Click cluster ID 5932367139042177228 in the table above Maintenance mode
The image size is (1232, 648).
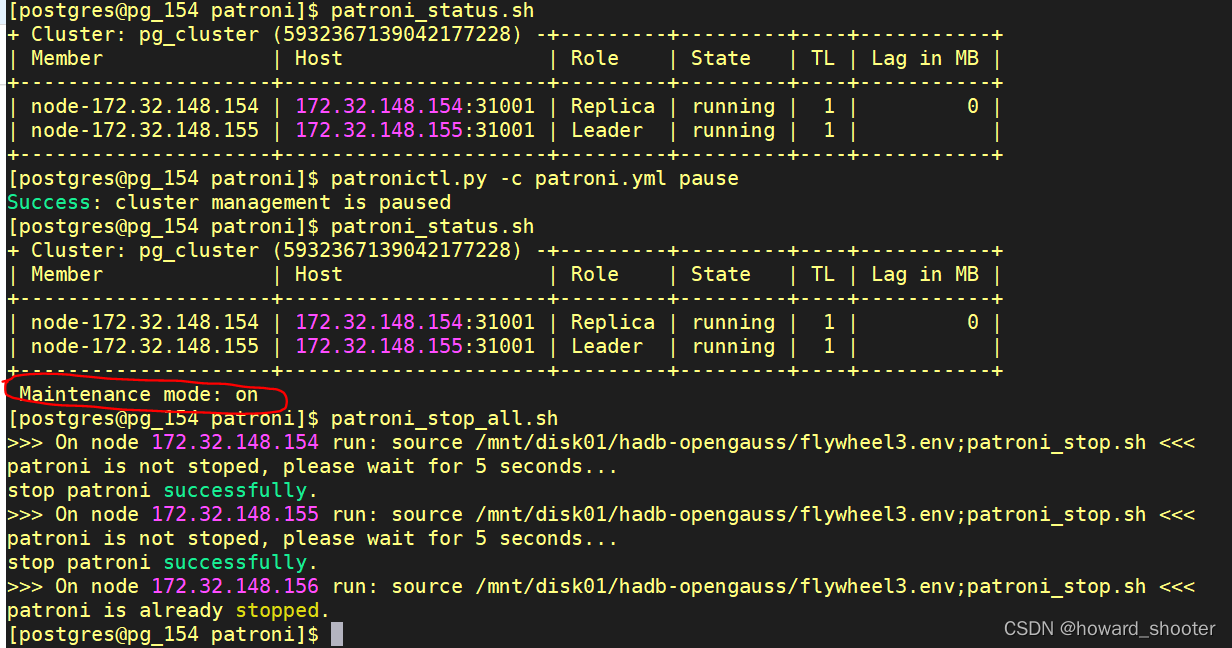(397, 251)
